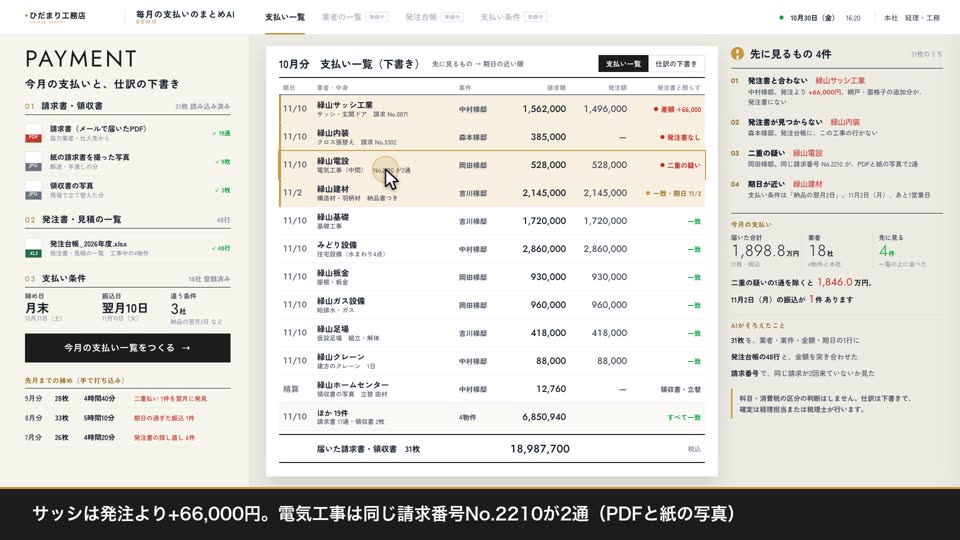960x540 pixels.
Task: Open the 支払い条件 navigation tab
Action: (513, 17)
